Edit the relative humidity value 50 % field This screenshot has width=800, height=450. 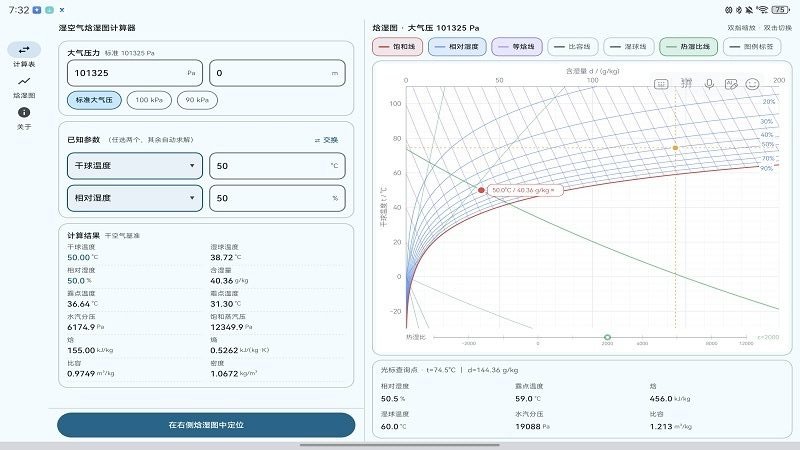click(x=277, y=198)
